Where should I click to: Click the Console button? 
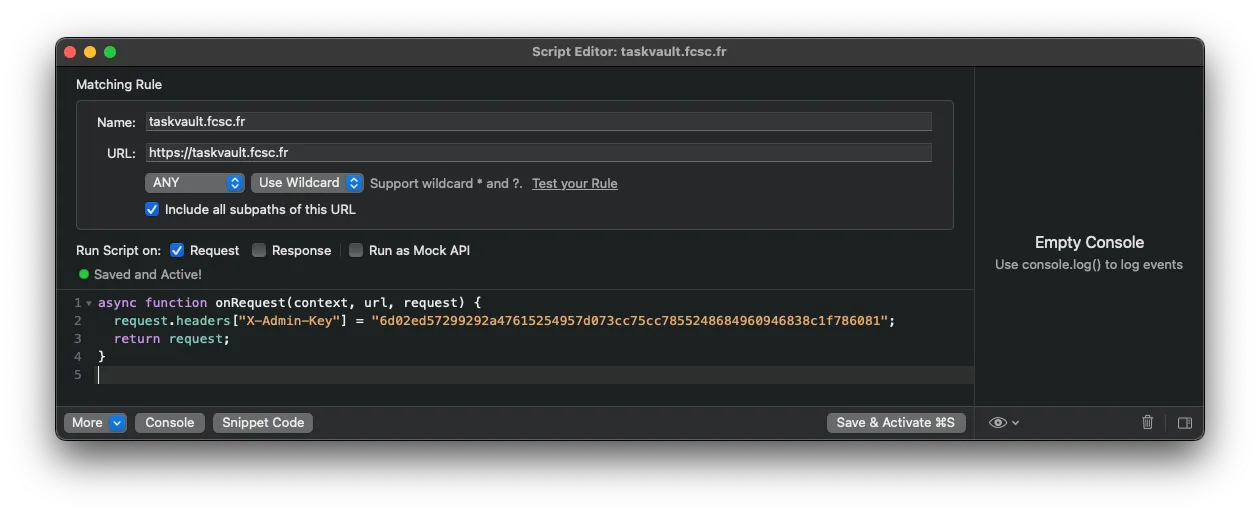[x=170, y=423]
